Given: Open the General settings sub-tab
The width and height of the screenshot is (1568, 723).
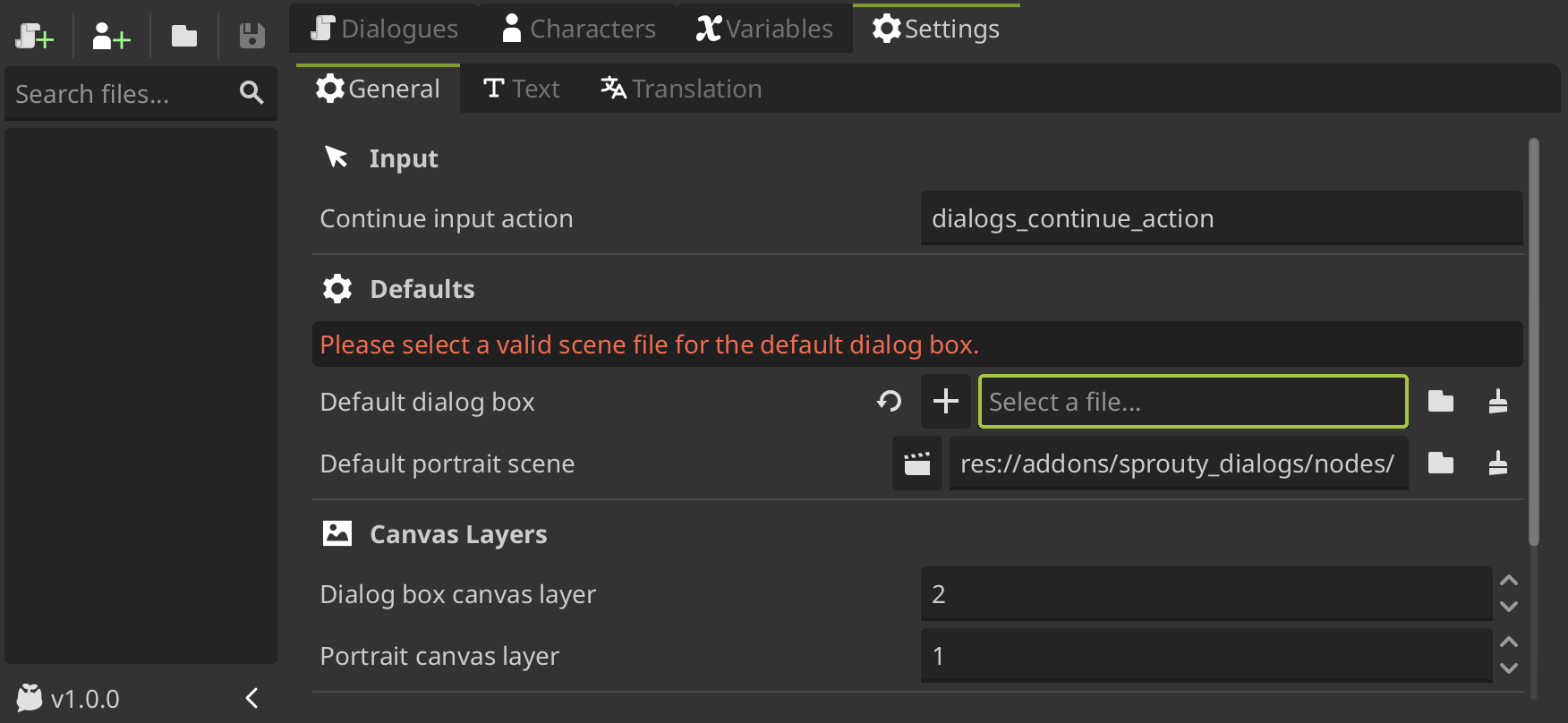Looking at the screenshot, I should [x=378, y=89].
